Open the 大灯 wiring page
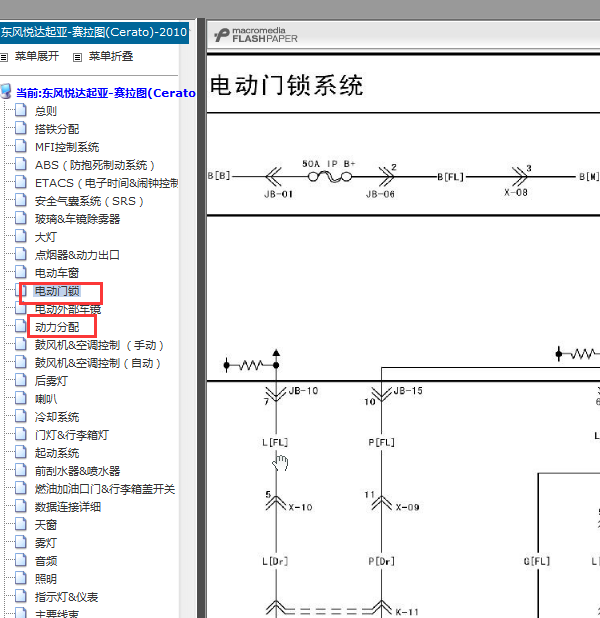Viewport: 600px width, 618px height. pyautogui.click(x=46, y=237)
